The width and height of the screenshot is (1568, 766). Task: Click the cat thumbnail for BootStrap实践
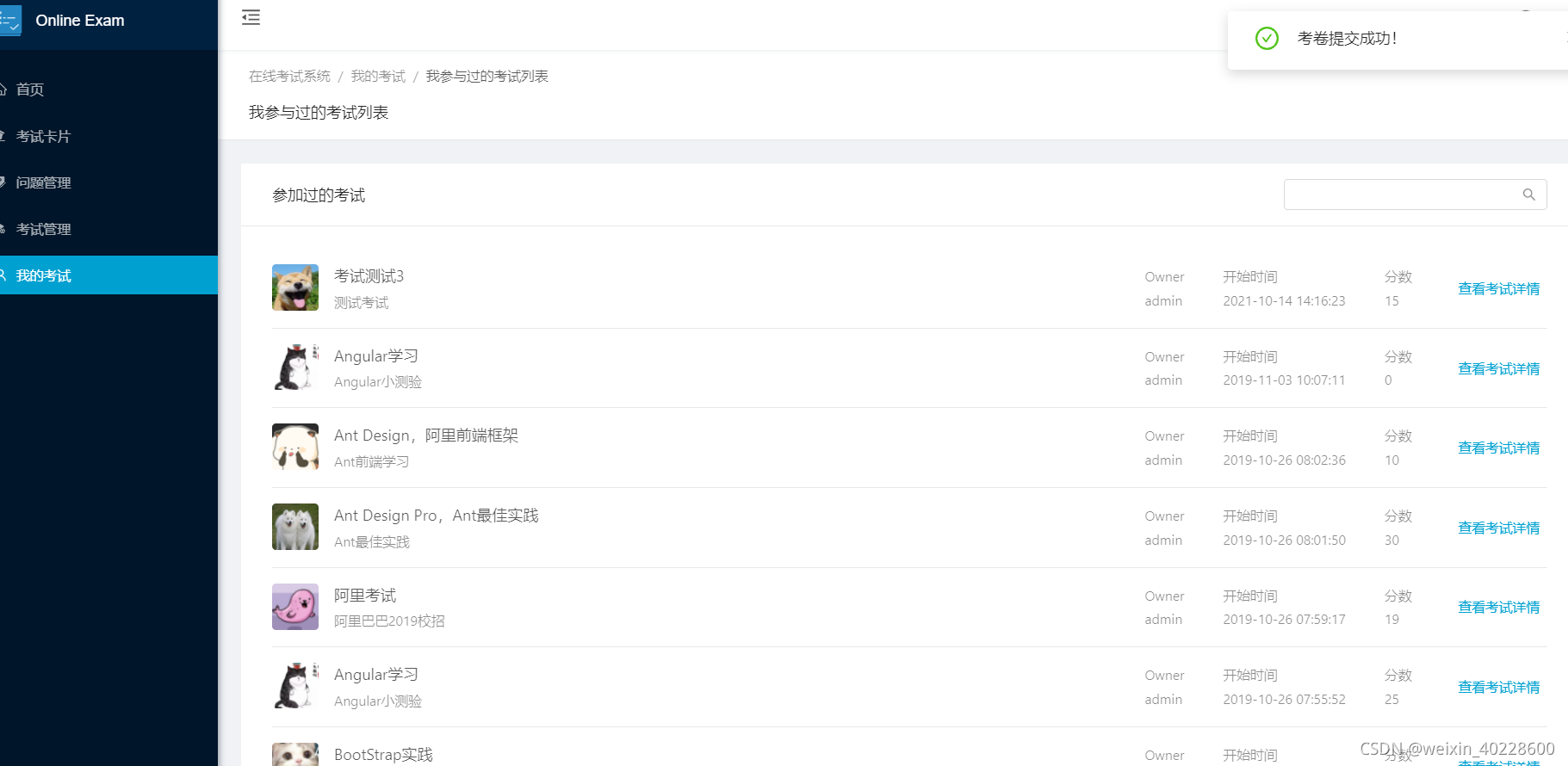295,755
